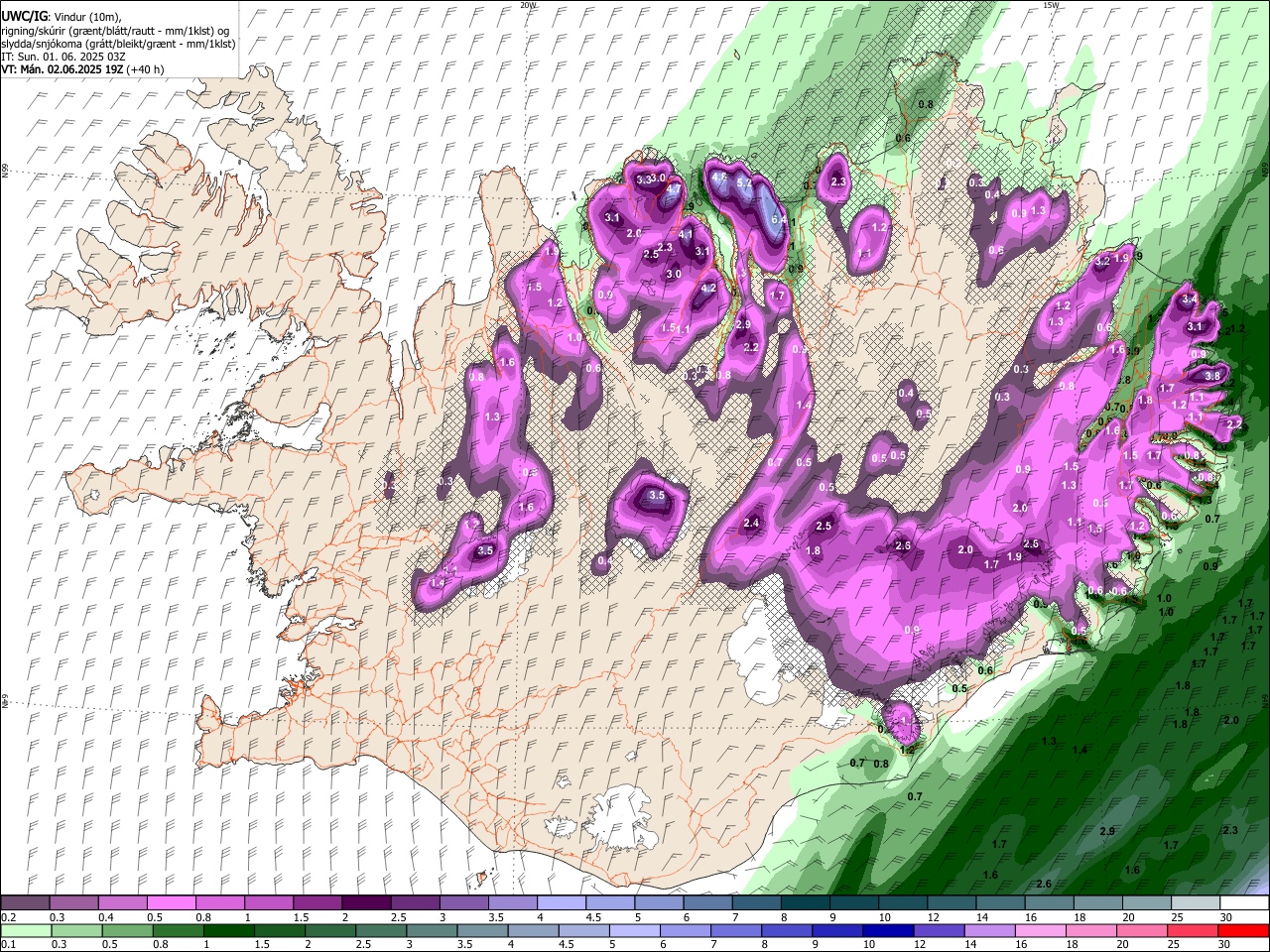1270x952 pixels.
Task: Click the 'IT: Sun. 01. 06. 2025 03Z' line
Action: [63, 57]
